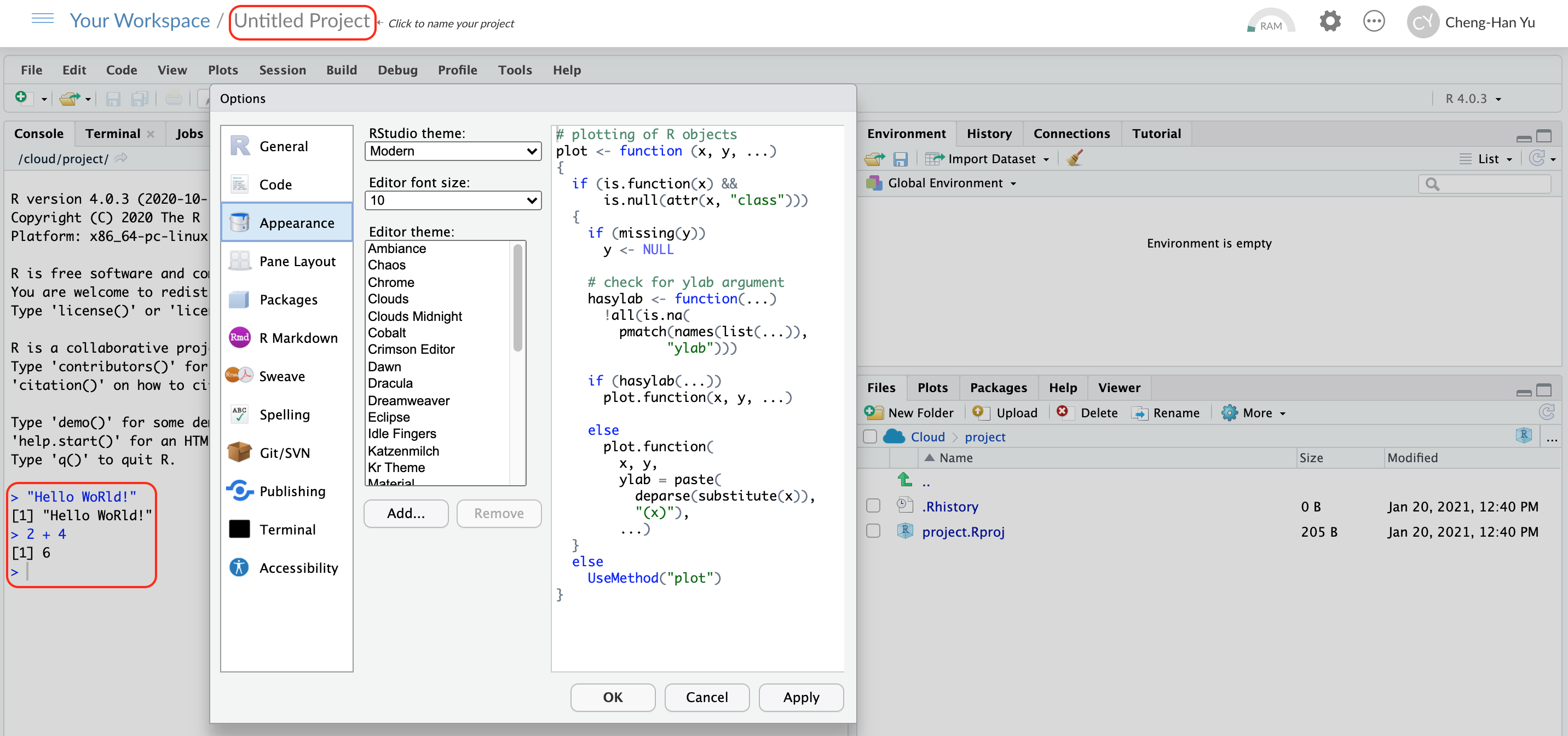Click the save all icon in toolbar
This screenshot has height=736, width=1568.
pos(140,98)
